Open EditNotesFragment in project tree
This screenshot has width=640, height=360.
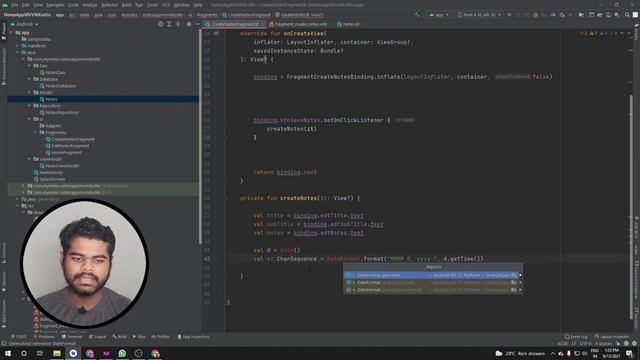tap(67, 146)
